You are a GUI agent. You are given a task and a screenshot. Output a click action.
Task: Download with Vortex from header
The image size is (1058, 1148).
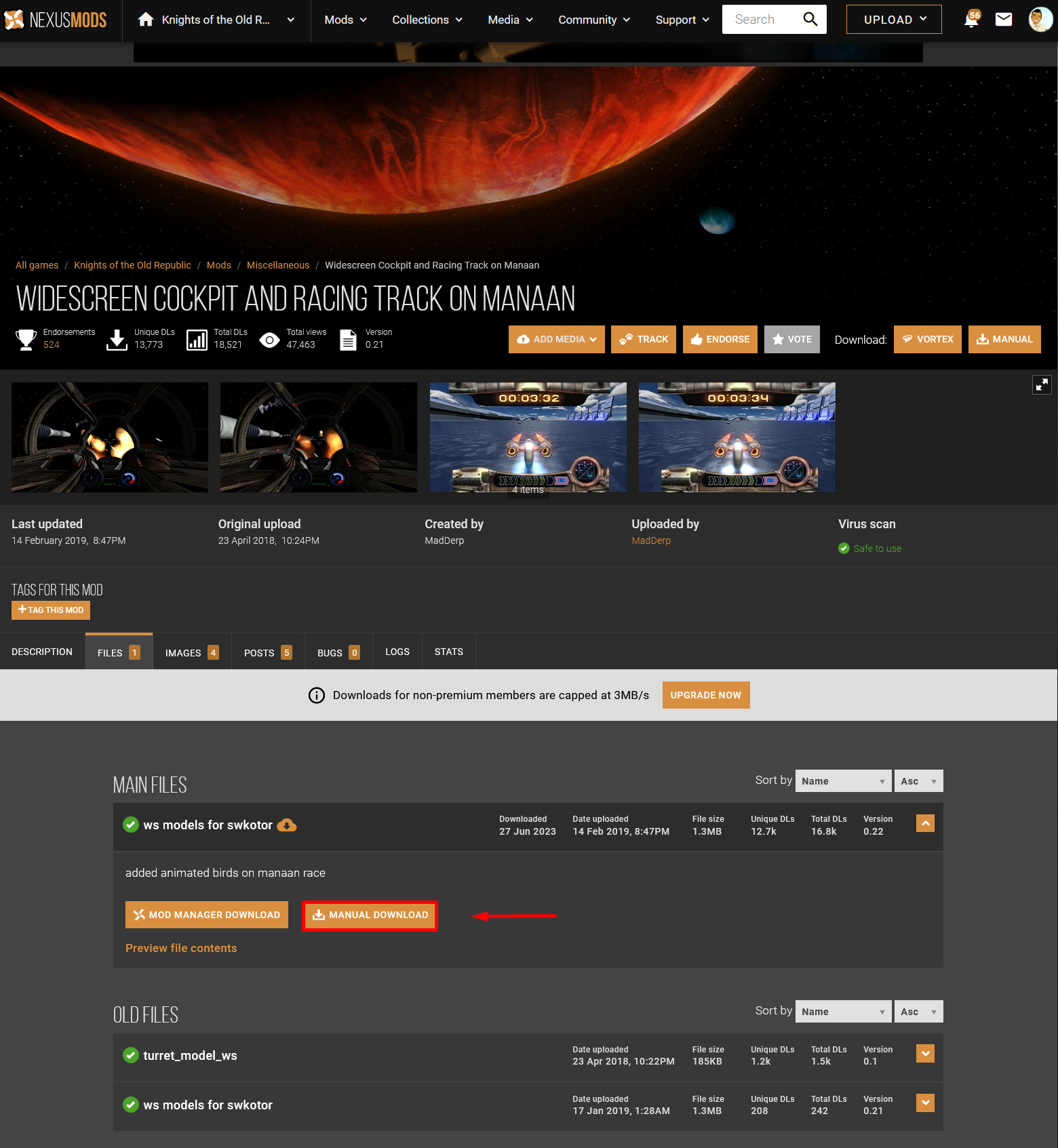tap(928, 339)
